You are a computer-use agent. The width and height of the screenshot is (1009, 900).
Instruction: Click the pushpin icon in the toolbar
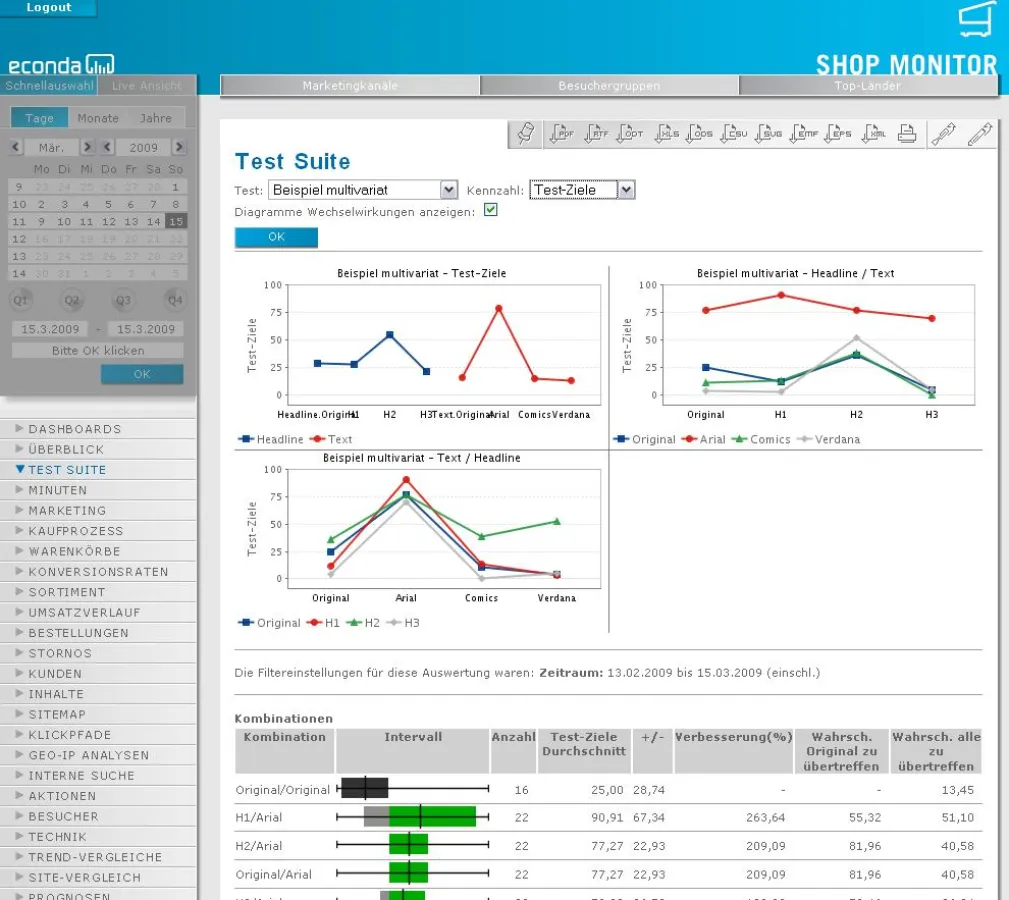[524, 133]
